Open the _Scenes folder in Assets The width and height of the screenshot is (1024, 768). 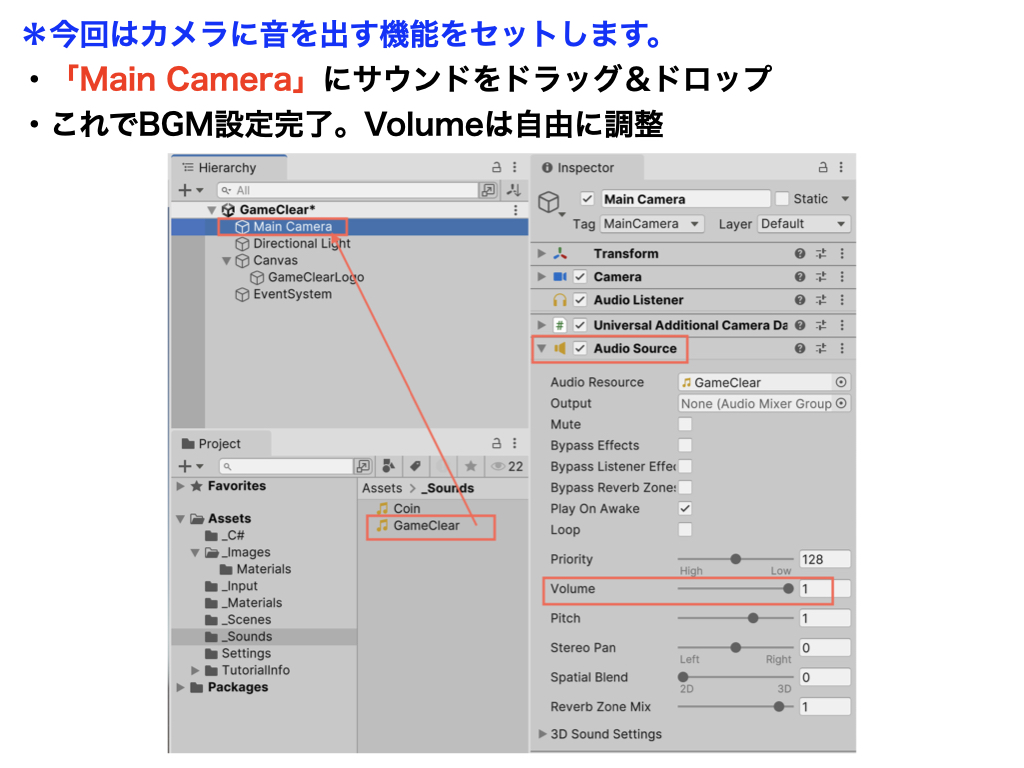246,620
